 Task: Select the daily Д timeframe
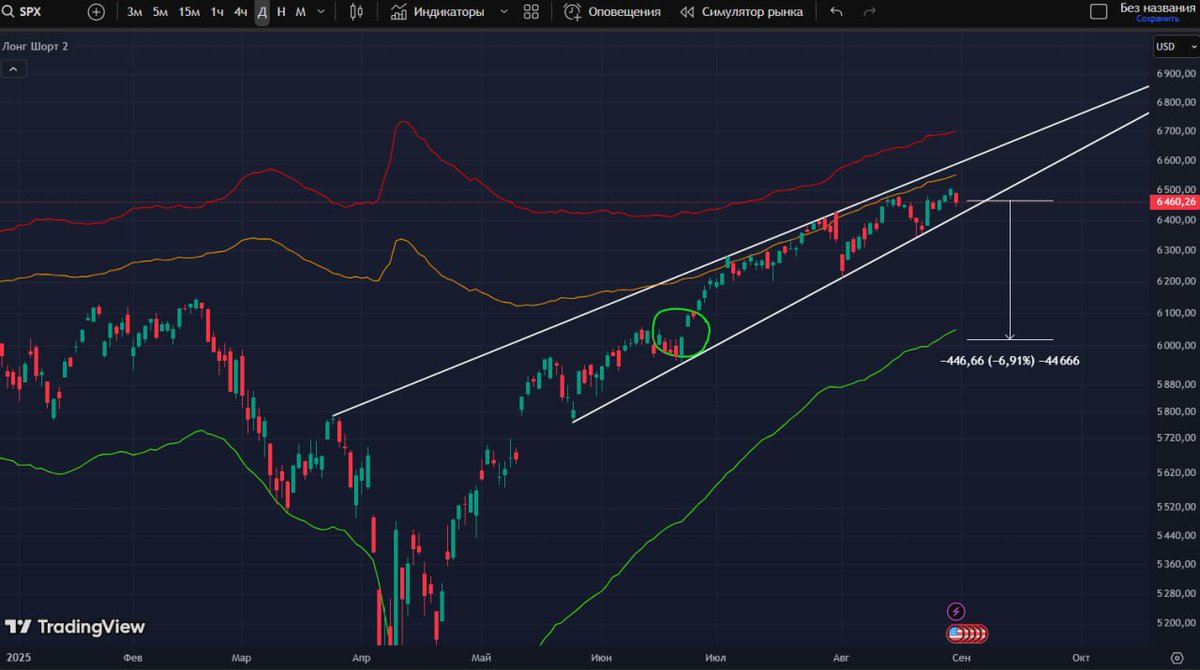262,12
